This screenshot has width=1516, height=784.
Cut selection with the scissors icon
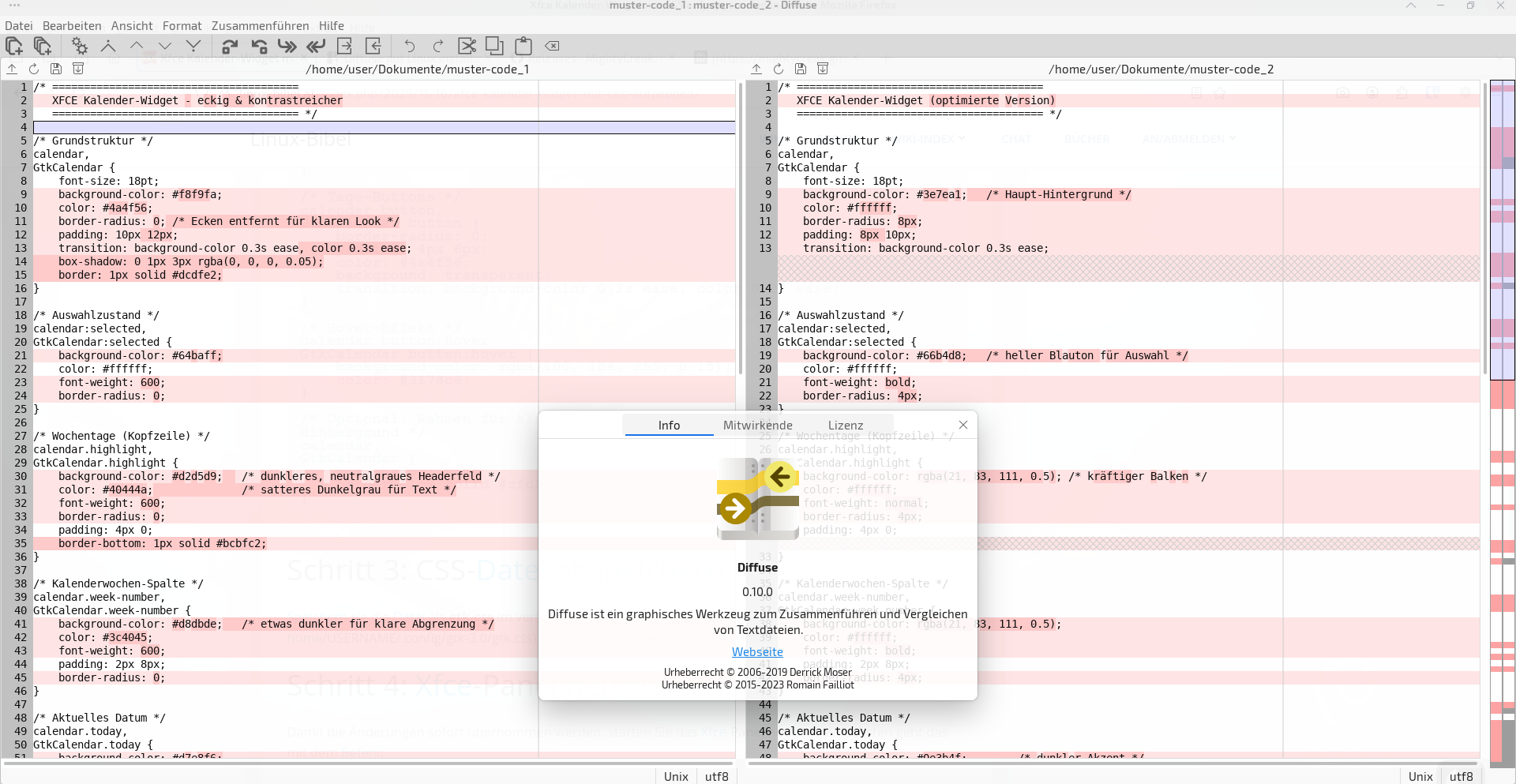(467, 46)
